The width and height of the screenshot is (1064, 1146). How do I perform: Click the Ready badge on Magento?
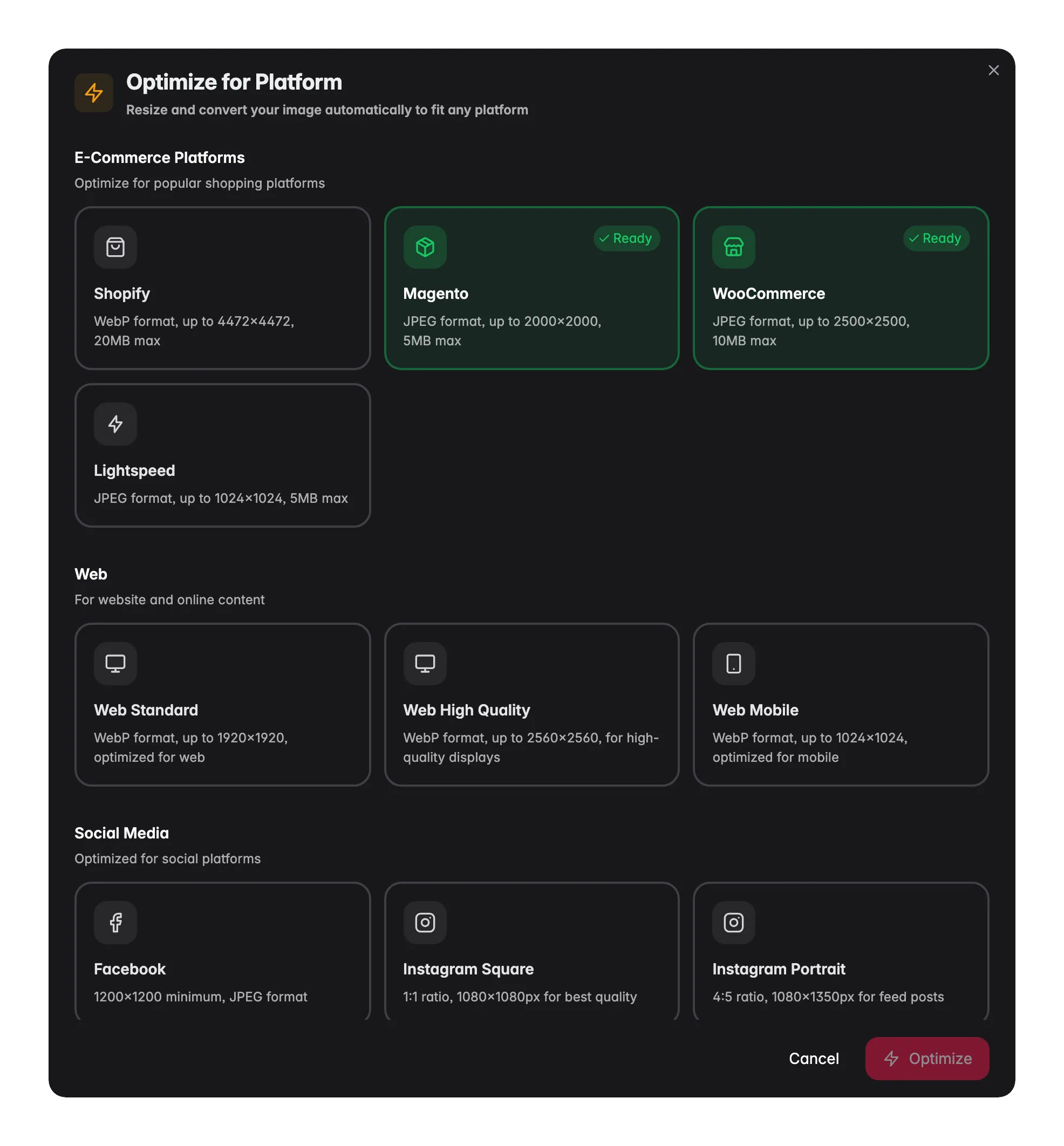tap(626, 238)
